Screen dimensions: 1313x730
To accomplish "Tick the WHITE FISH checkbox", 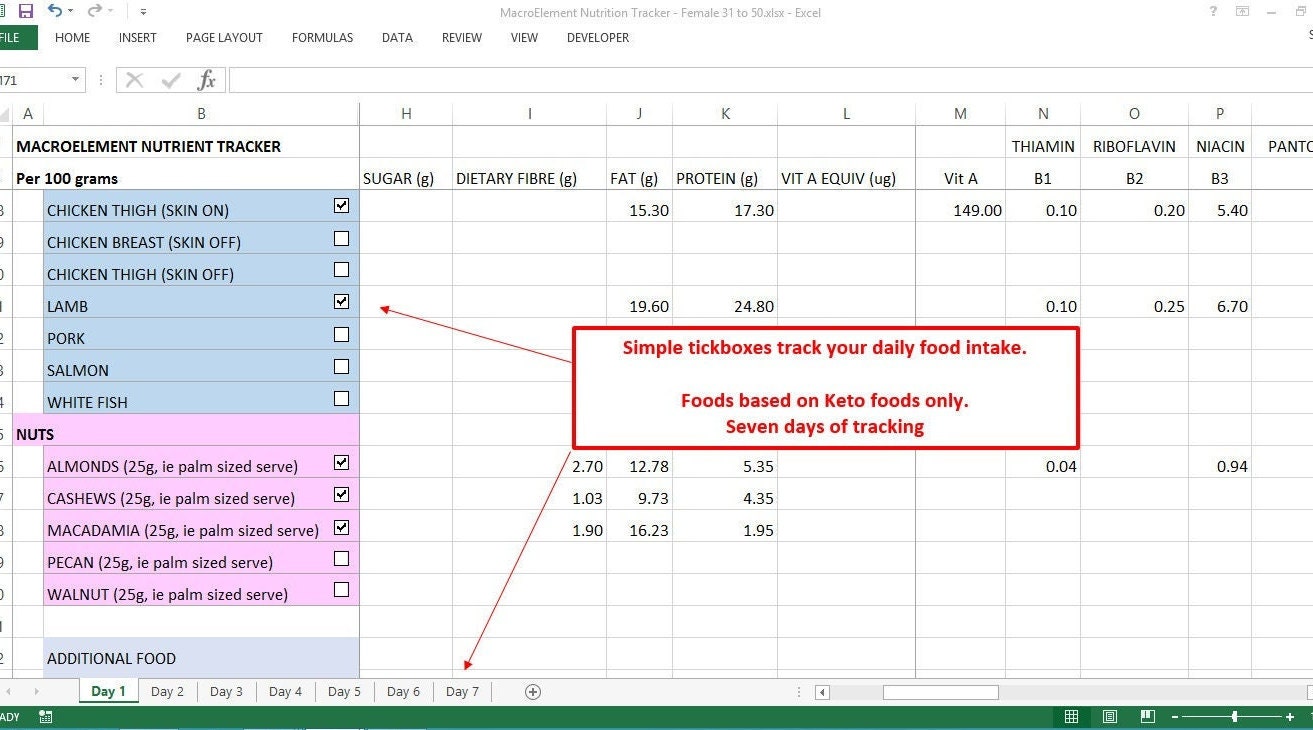I will point(341,398).
